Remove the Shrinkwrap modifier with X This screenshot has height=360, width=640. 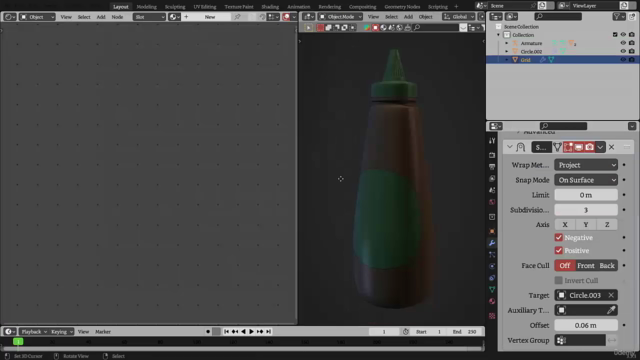(611, 147)
